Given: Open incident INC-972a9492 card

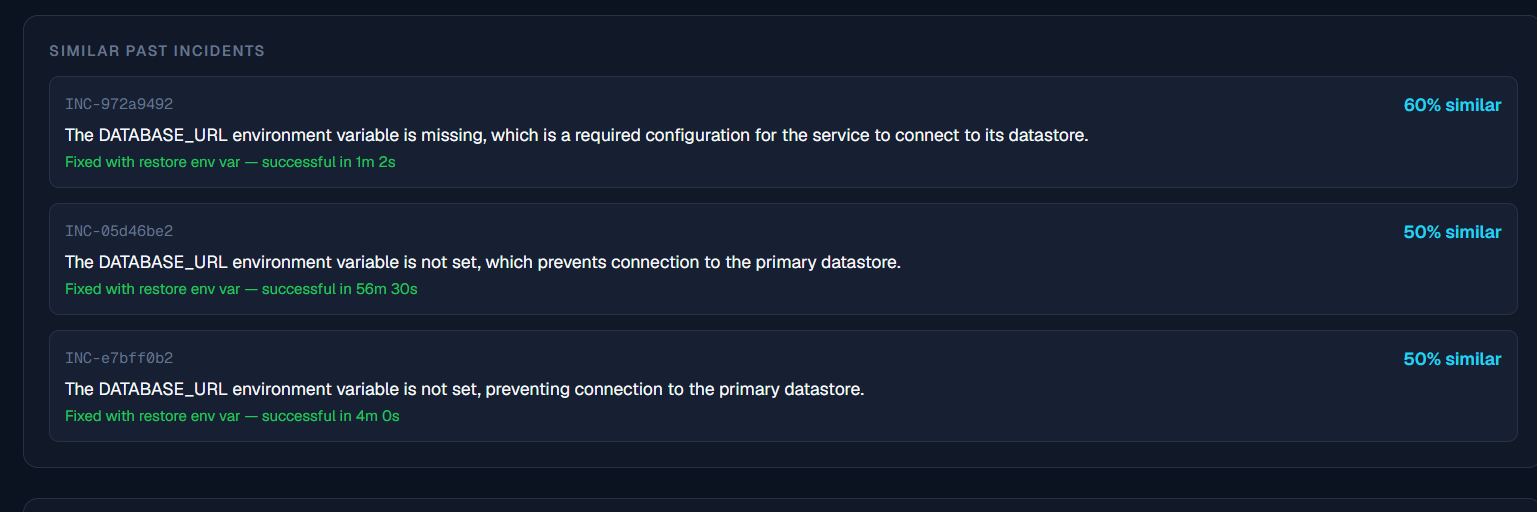Looking at the screenshot, I should 783,132.
